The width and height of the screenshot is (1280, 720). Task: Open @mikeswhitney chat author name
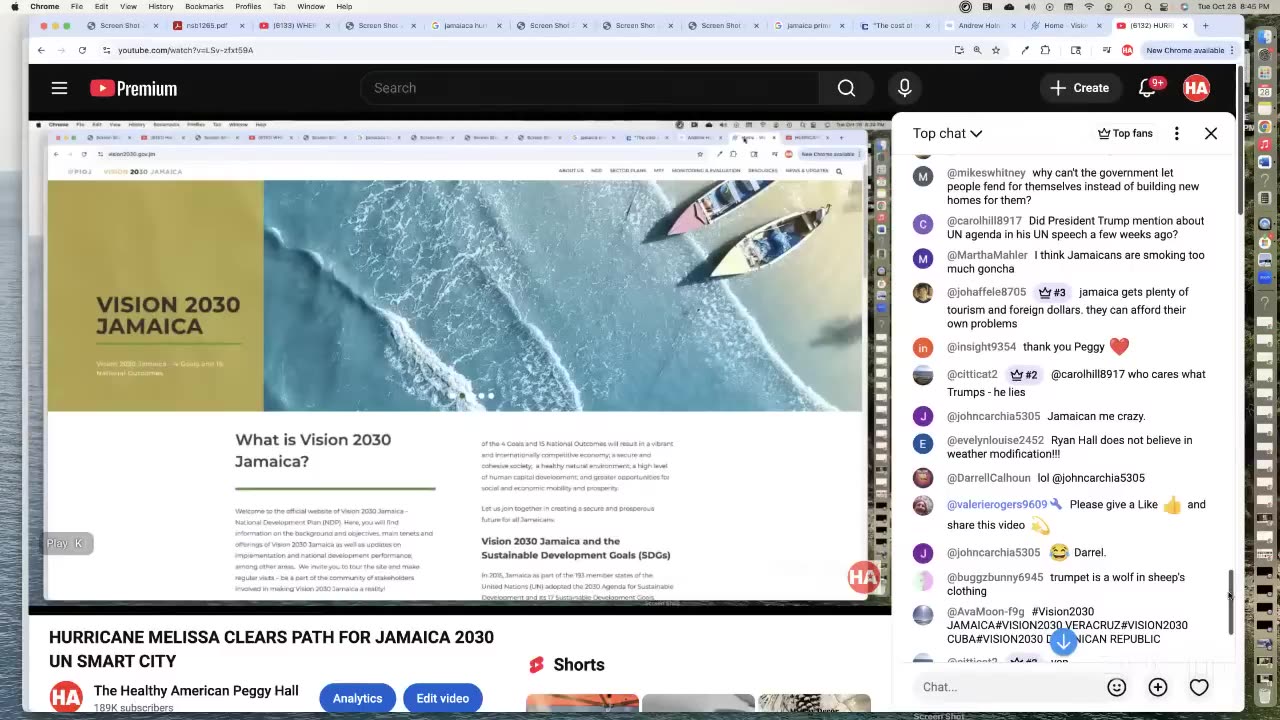click(x=986, y=173)
